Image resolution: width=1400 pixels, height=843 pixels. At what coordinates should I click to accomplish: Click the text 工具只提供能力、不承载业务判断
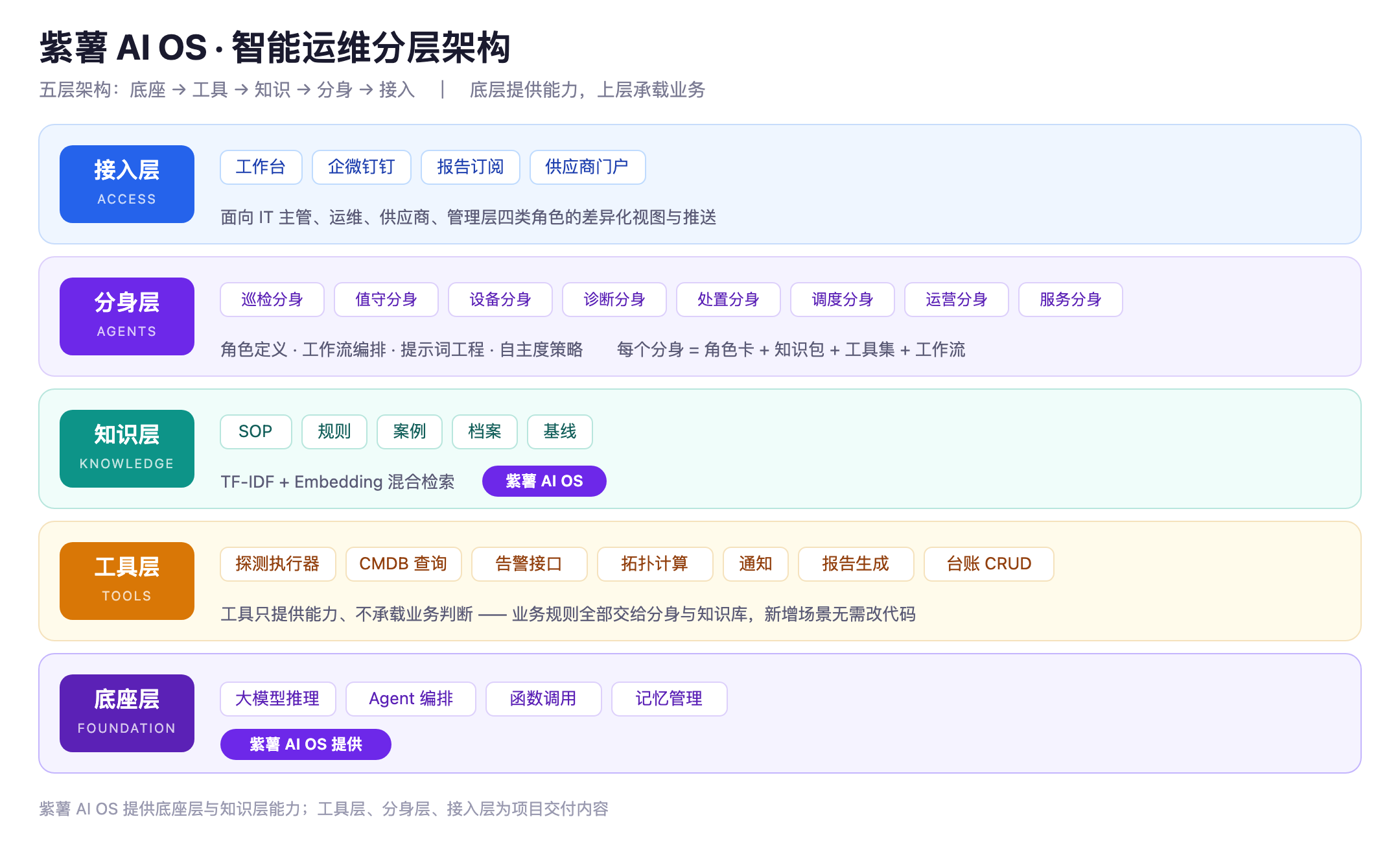pos(568,614)
